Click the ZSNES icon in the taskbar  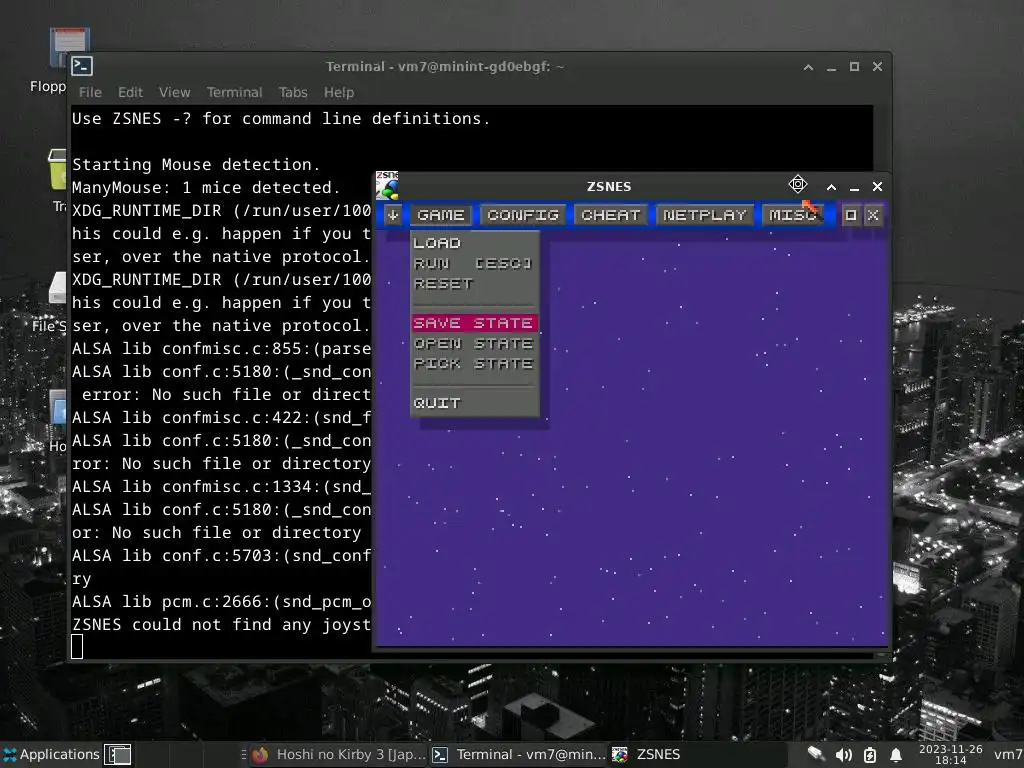[620, 755]
